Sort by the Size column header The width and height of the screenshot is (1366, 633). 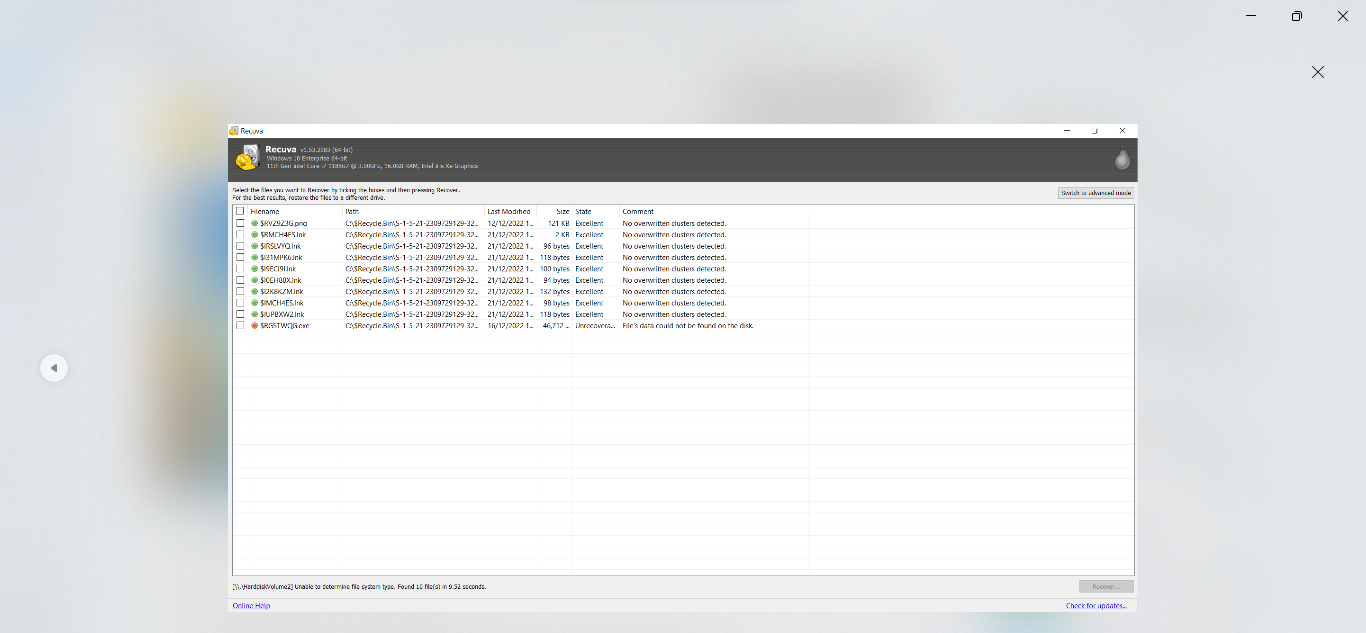tap(563, 211)
